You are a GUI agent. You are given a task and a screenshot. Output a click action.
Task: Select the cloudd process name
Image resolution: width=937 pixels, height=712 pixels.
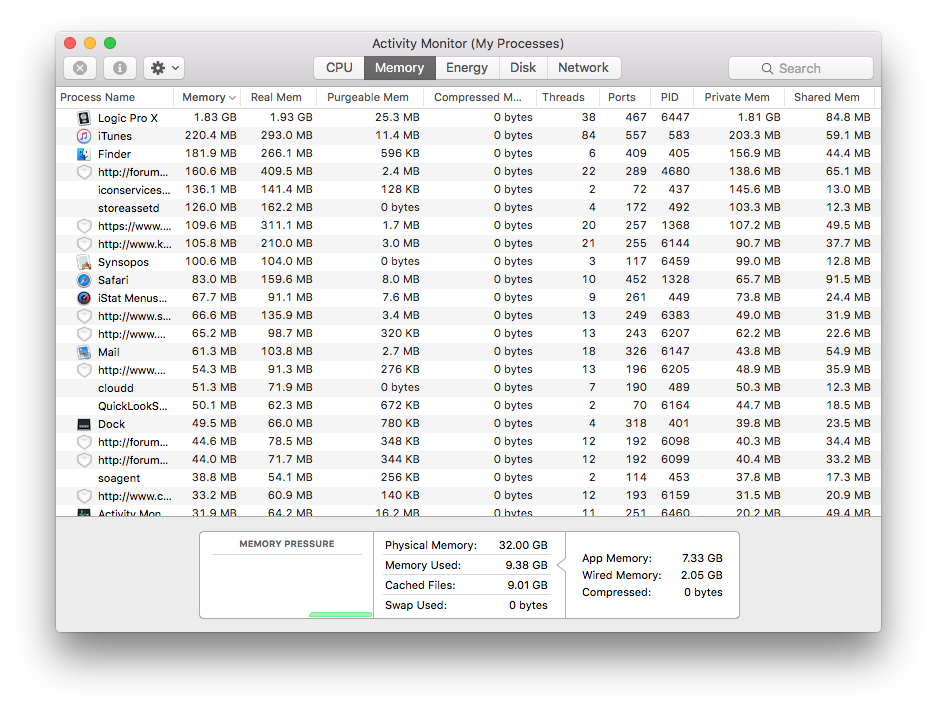pyautogui.click(x=115, y=388)
